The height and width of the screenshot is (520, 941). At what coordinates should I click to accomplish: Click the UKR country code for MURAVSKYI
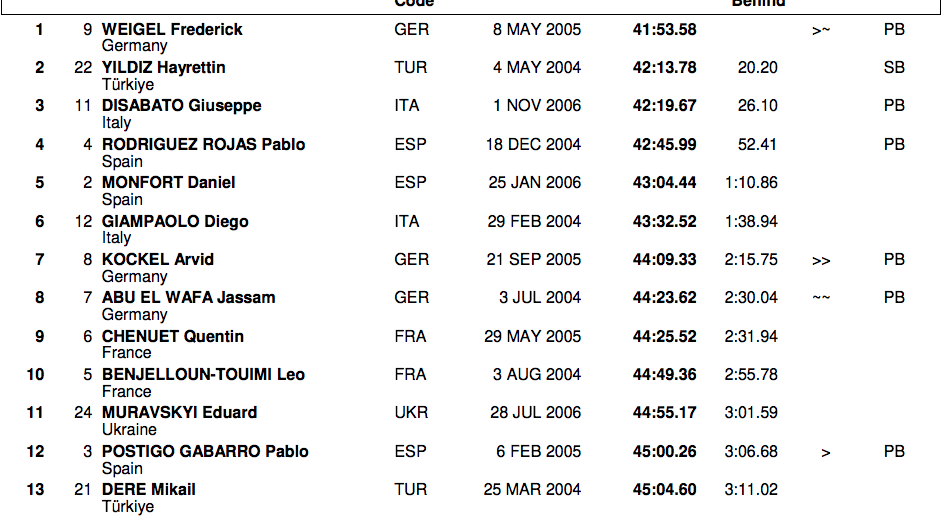(411, 413)
